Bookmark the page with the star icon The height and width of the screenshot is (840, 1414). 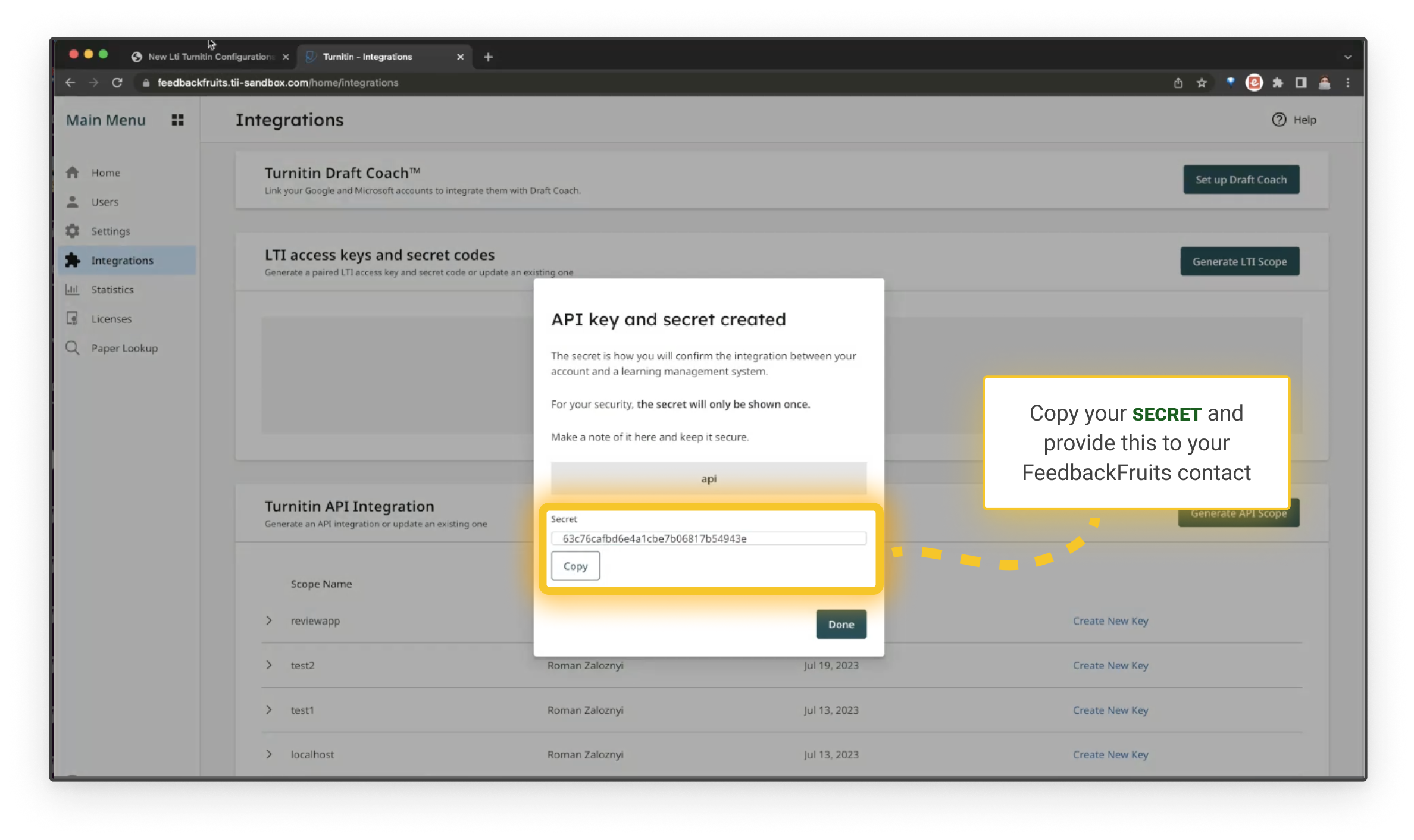pos(1202,83)
